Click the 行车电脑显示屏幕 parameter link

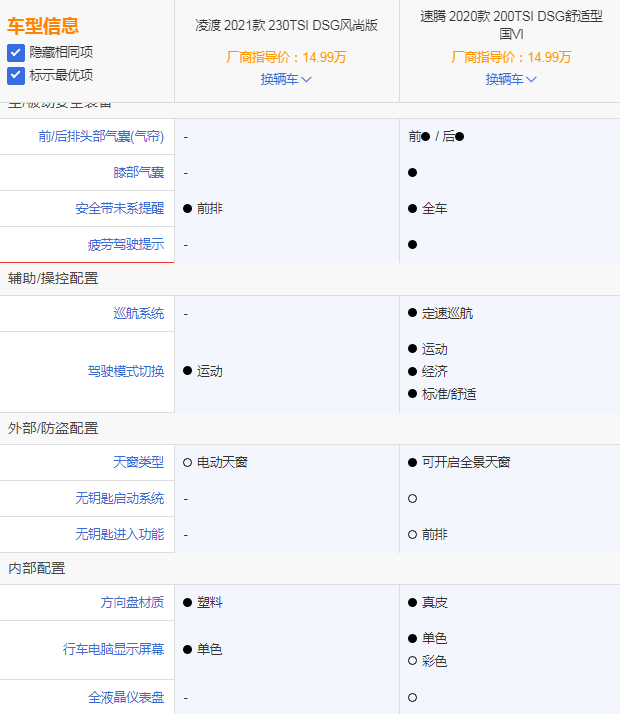(113, 650)
